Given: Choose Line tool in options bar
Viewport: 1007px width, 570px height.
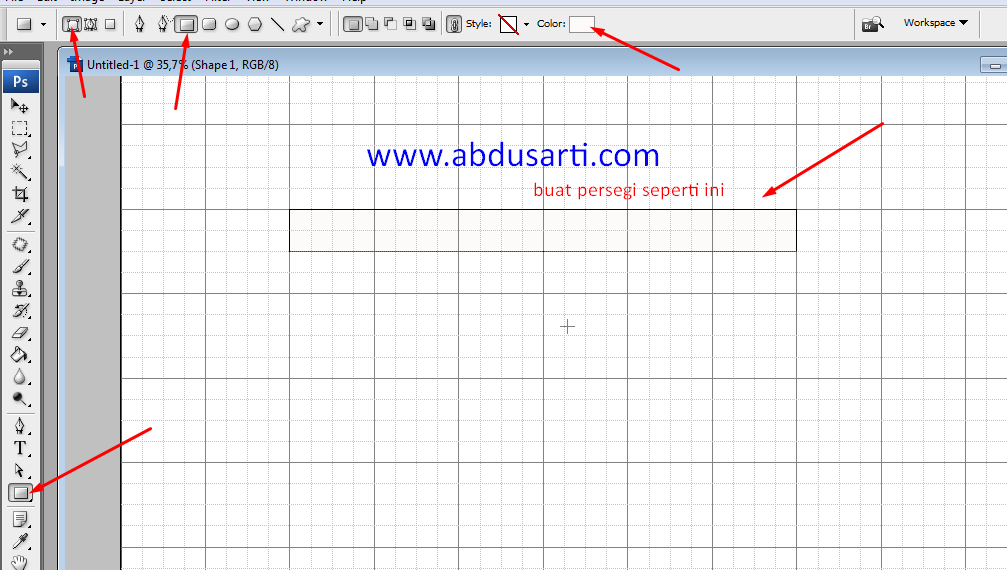Looking at the screenshot, I should [277, 24].
